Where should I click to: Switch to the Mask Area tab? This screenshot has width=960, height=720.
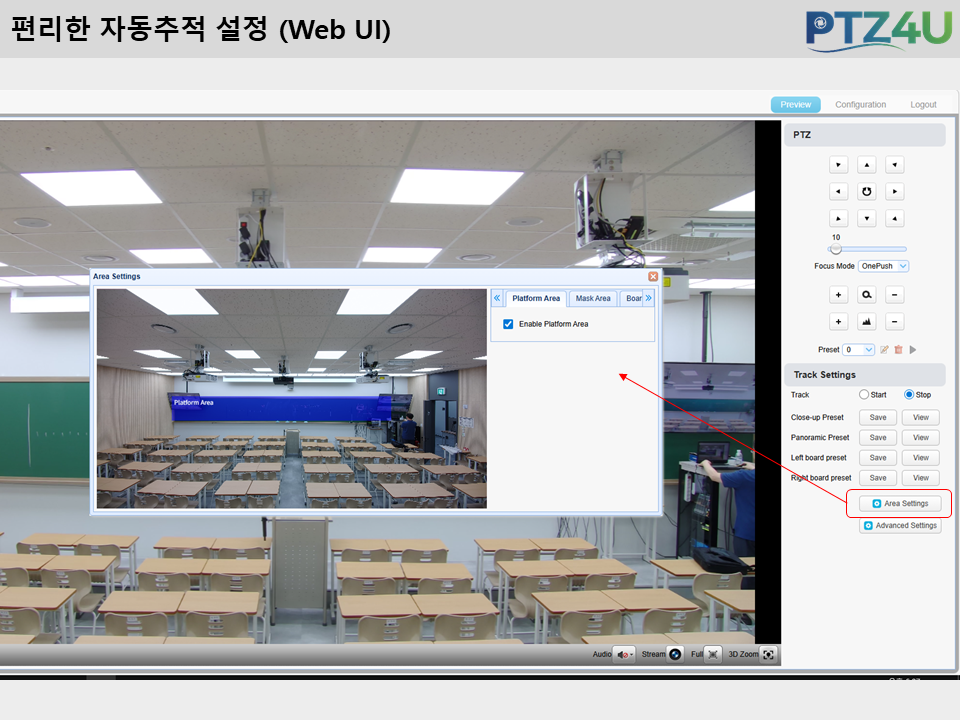(x=593, y=298)
